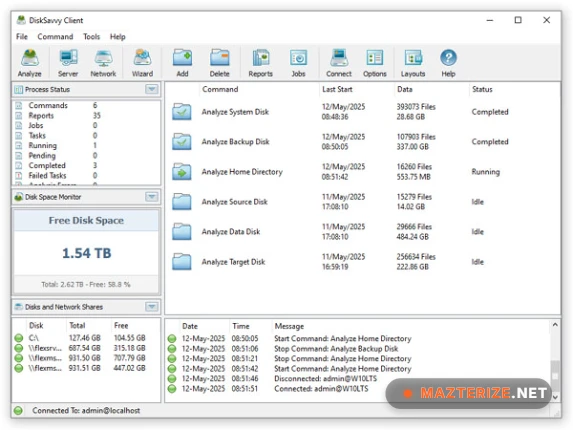Open the Tools menu
573x430 pixels.
tap(91, 37)
